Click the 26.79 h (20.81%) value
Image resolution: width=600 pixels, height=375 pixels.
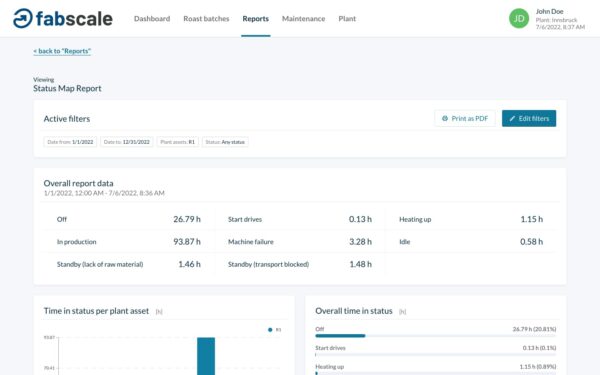[x=535, y=329]
